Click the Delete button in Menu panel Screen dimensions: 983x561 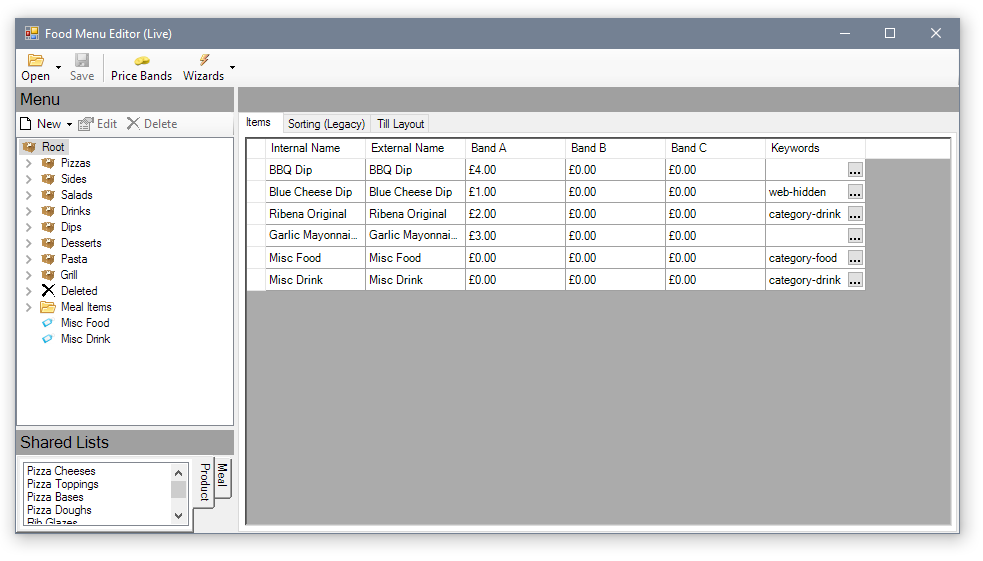(x=152, y=124)
